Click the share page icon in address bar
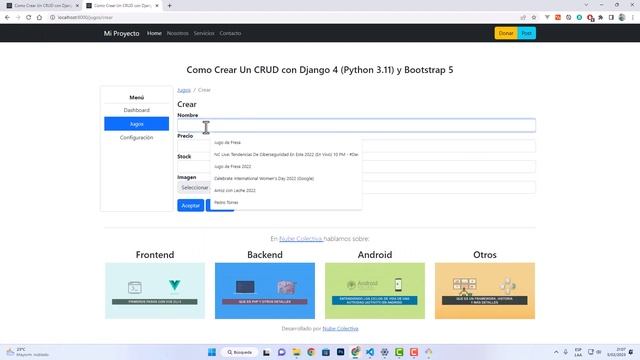The width and height of the screenshot is (640, 360). 523,18
